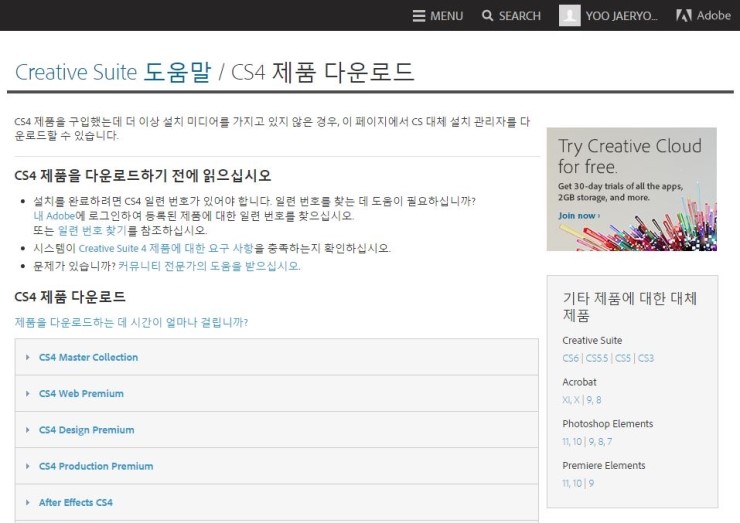Click Join now in Creative Cloud ad

click(579, 216)
